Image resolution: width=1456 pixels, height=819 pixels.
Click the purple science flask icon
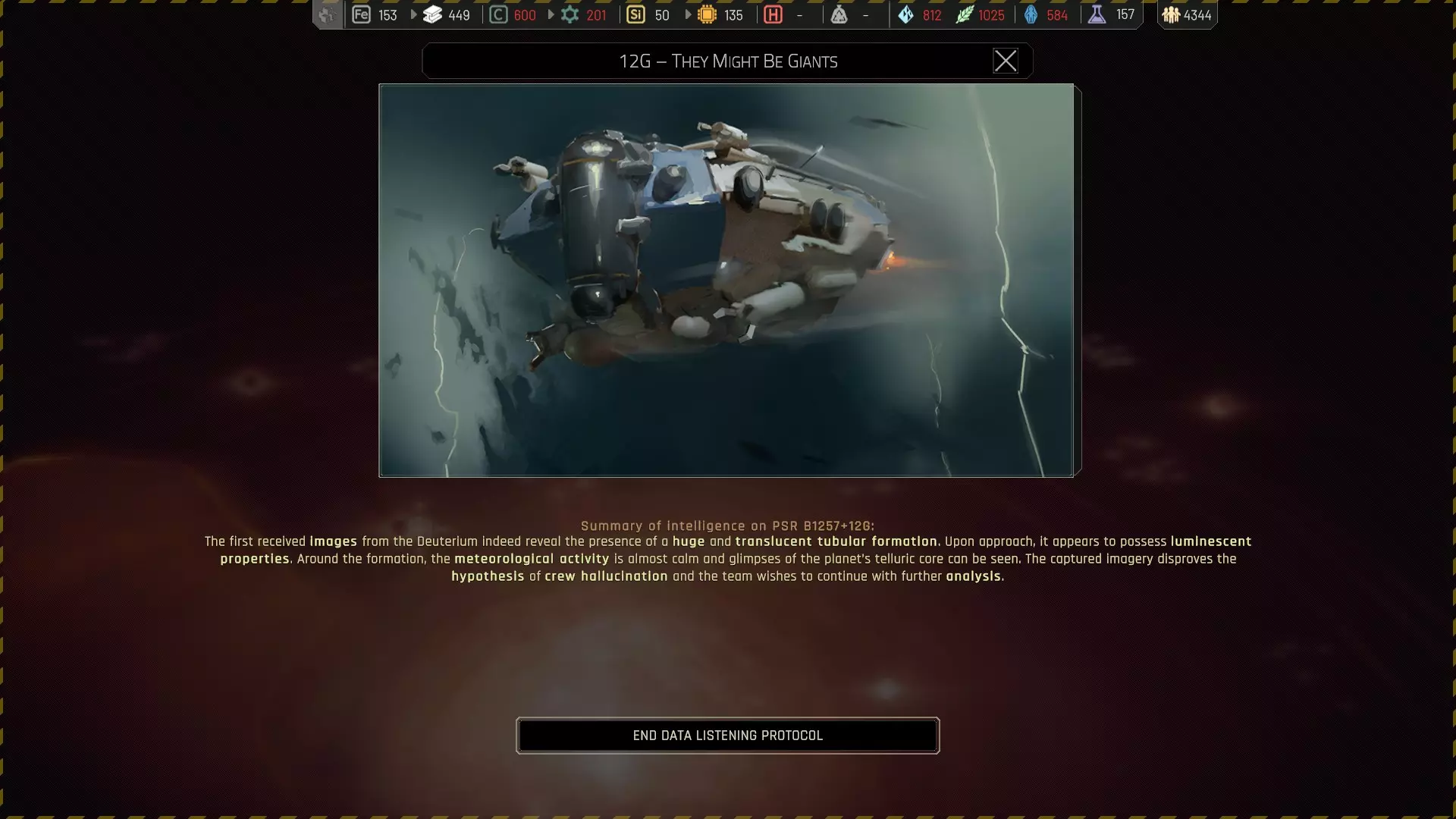coord(1097,14)
